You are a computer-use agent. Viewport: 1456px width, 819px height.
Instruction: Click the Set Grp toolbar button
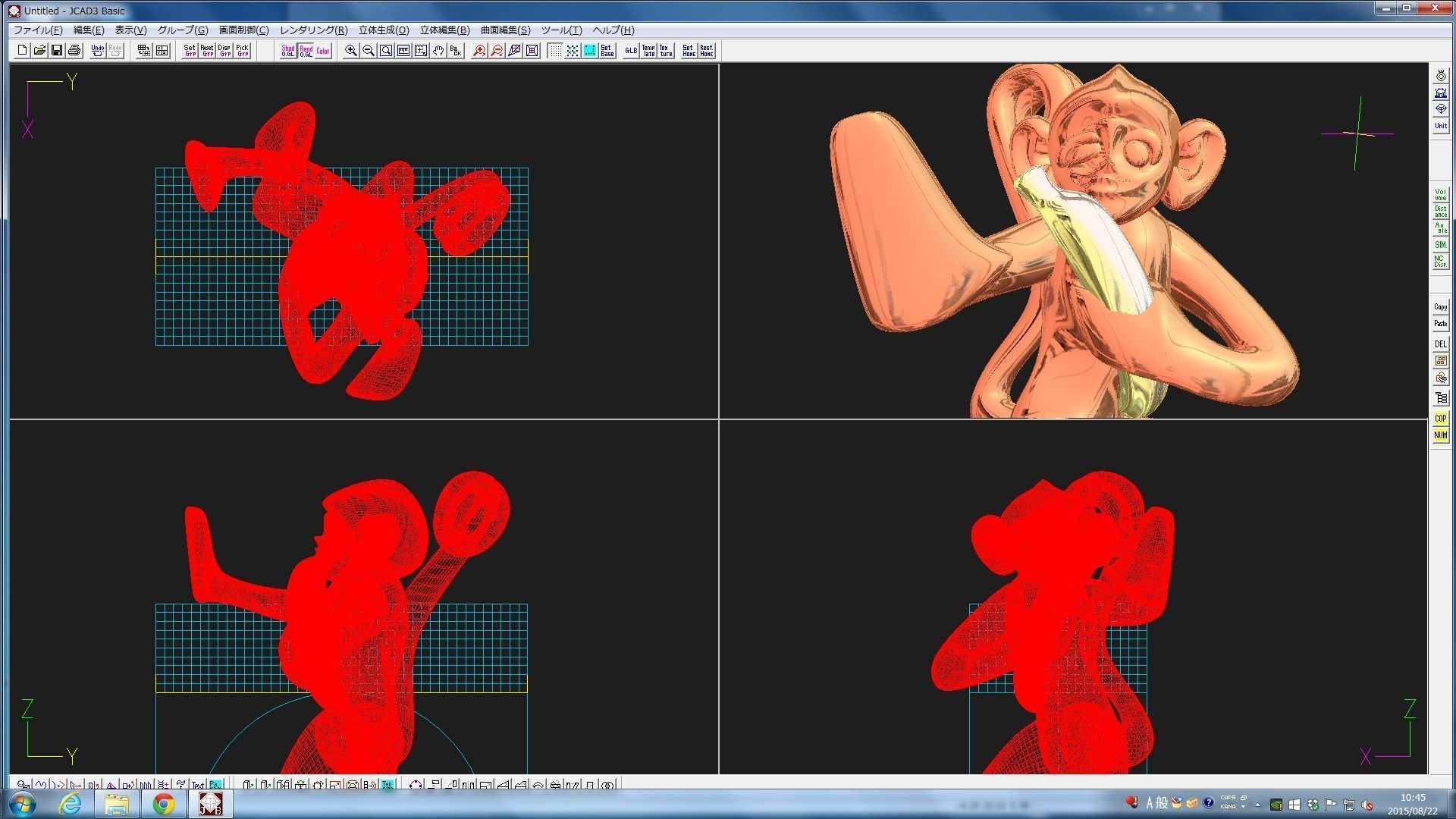pos(190,51)
